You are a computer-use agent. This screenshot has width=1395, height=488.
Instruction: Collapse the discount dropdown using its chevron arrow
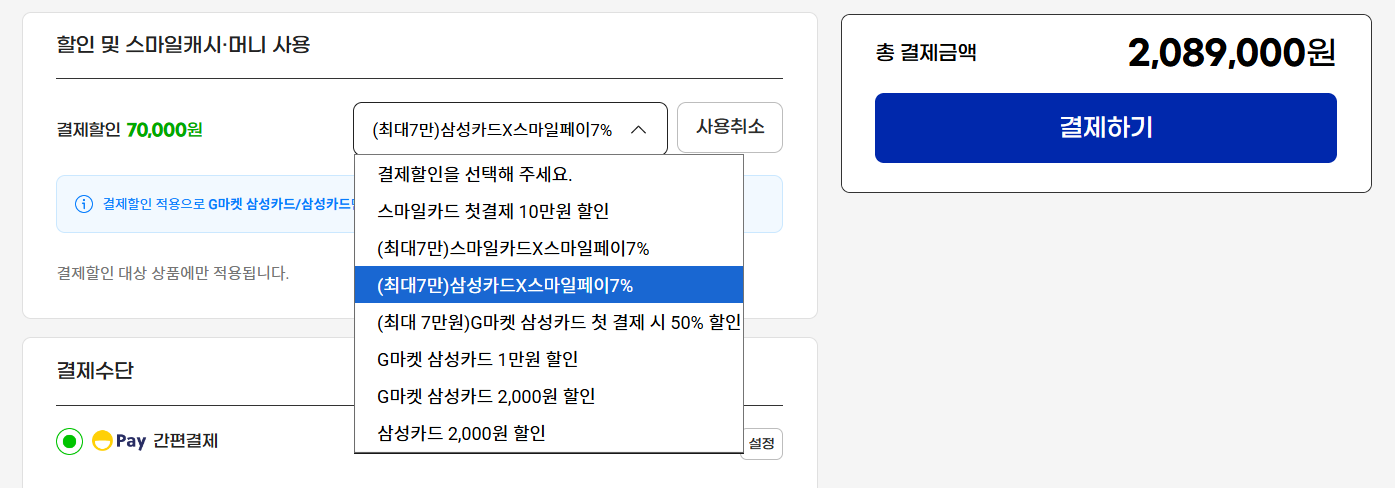(639, 129)
